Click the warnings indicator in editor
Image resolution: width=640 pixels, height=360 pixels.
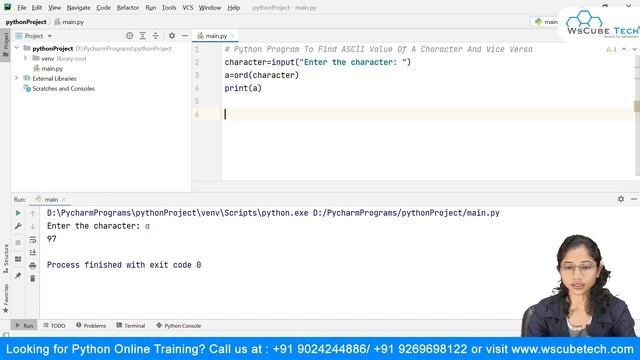click(x=611, y=49)
